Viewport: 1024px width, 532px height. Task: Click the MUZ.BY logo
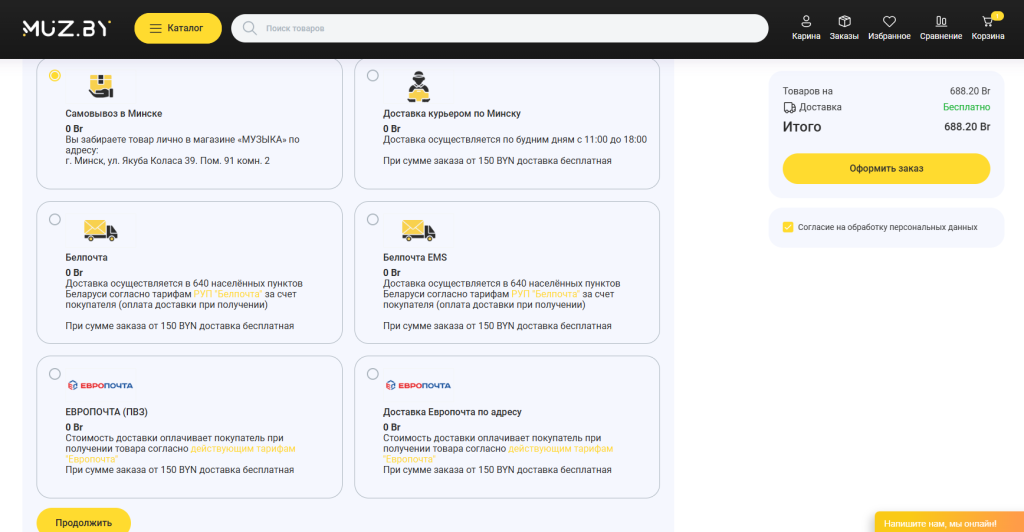tap(67, 28)
